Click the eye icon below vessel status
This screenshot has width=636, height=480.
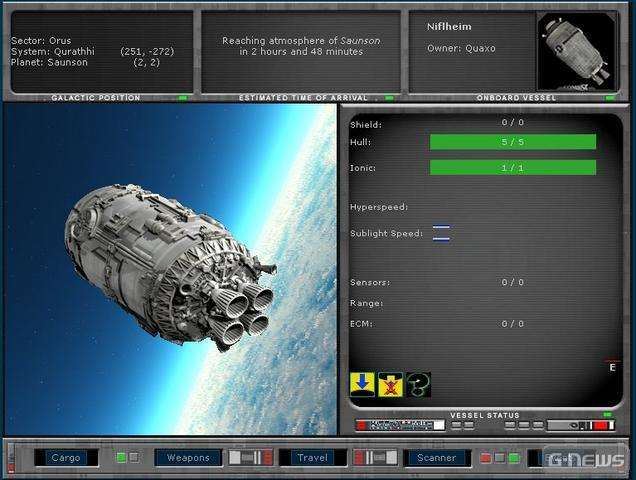pos(574,426)
